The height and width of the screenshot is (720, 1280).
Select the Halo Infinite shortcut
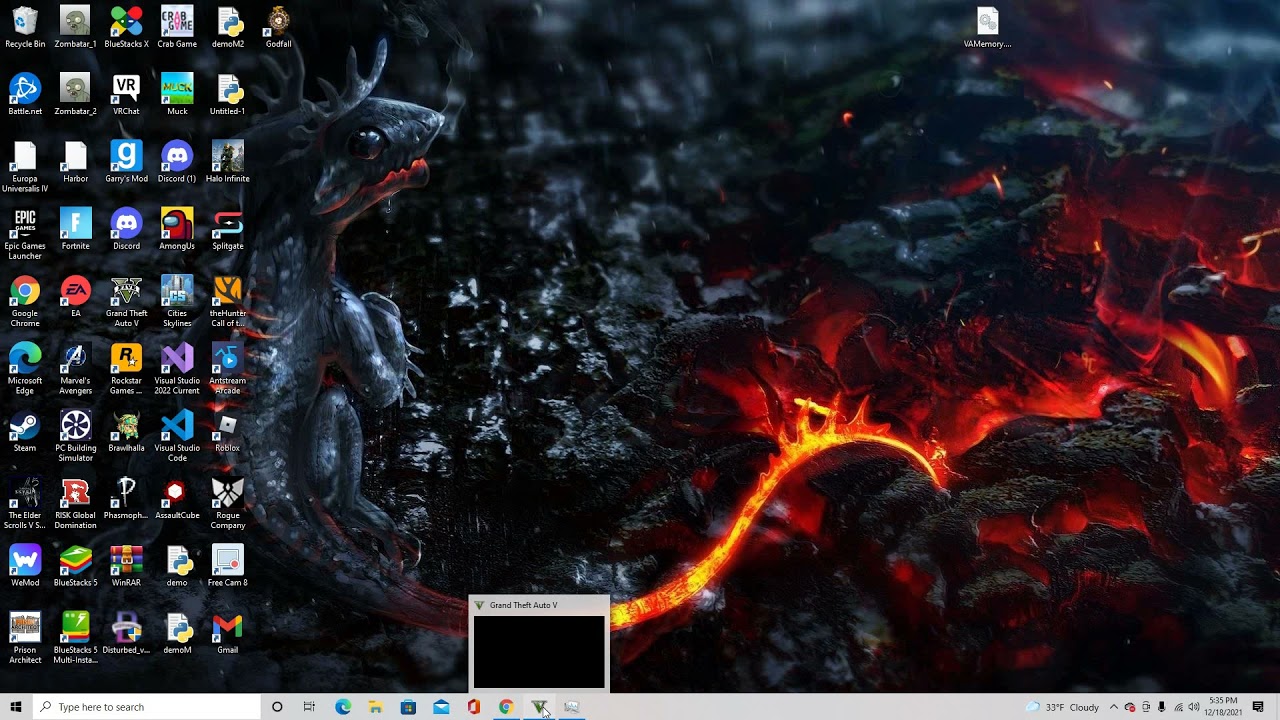[227, 162]
